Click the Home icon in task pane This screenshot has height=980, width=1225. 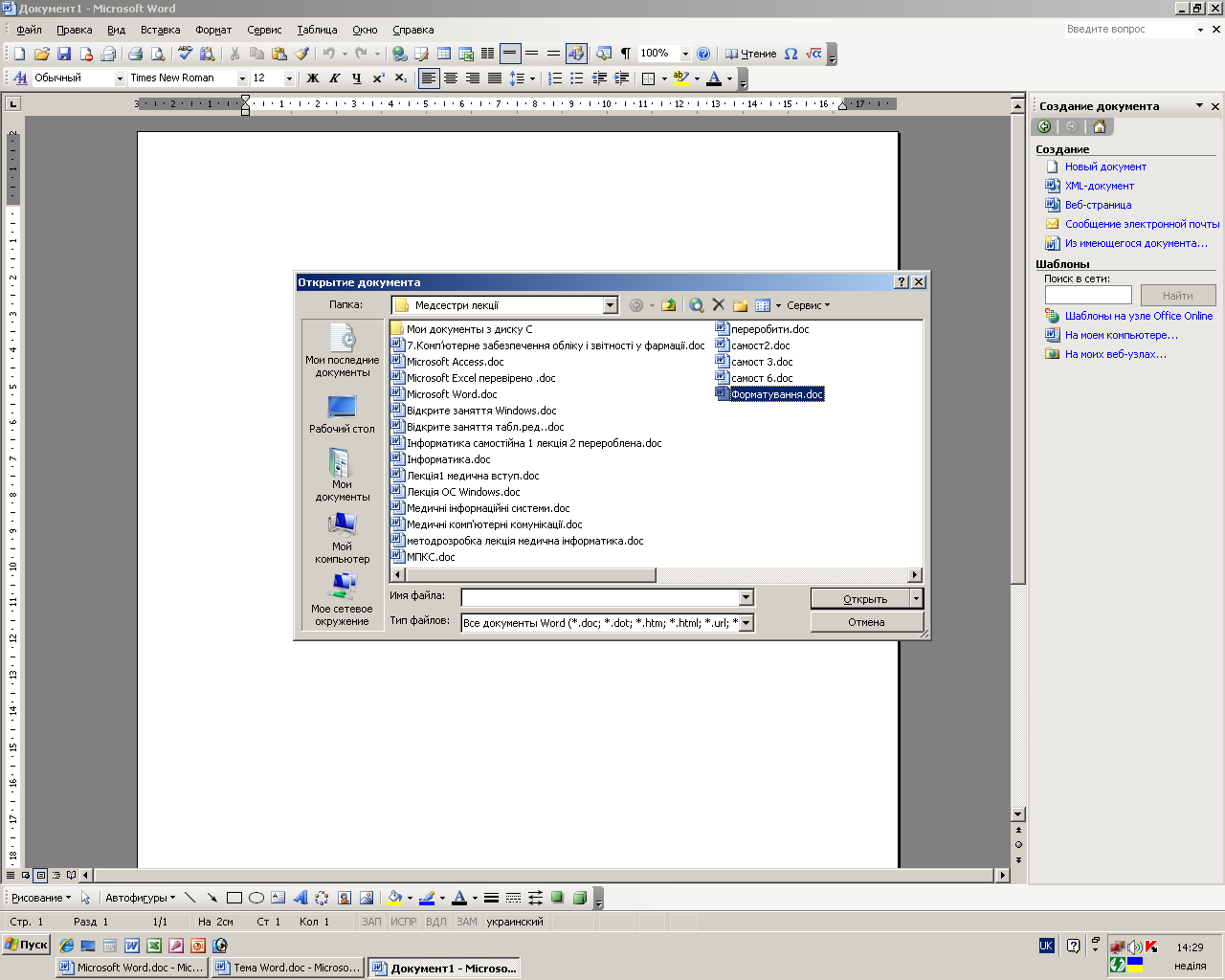(x=1099, y=126)
